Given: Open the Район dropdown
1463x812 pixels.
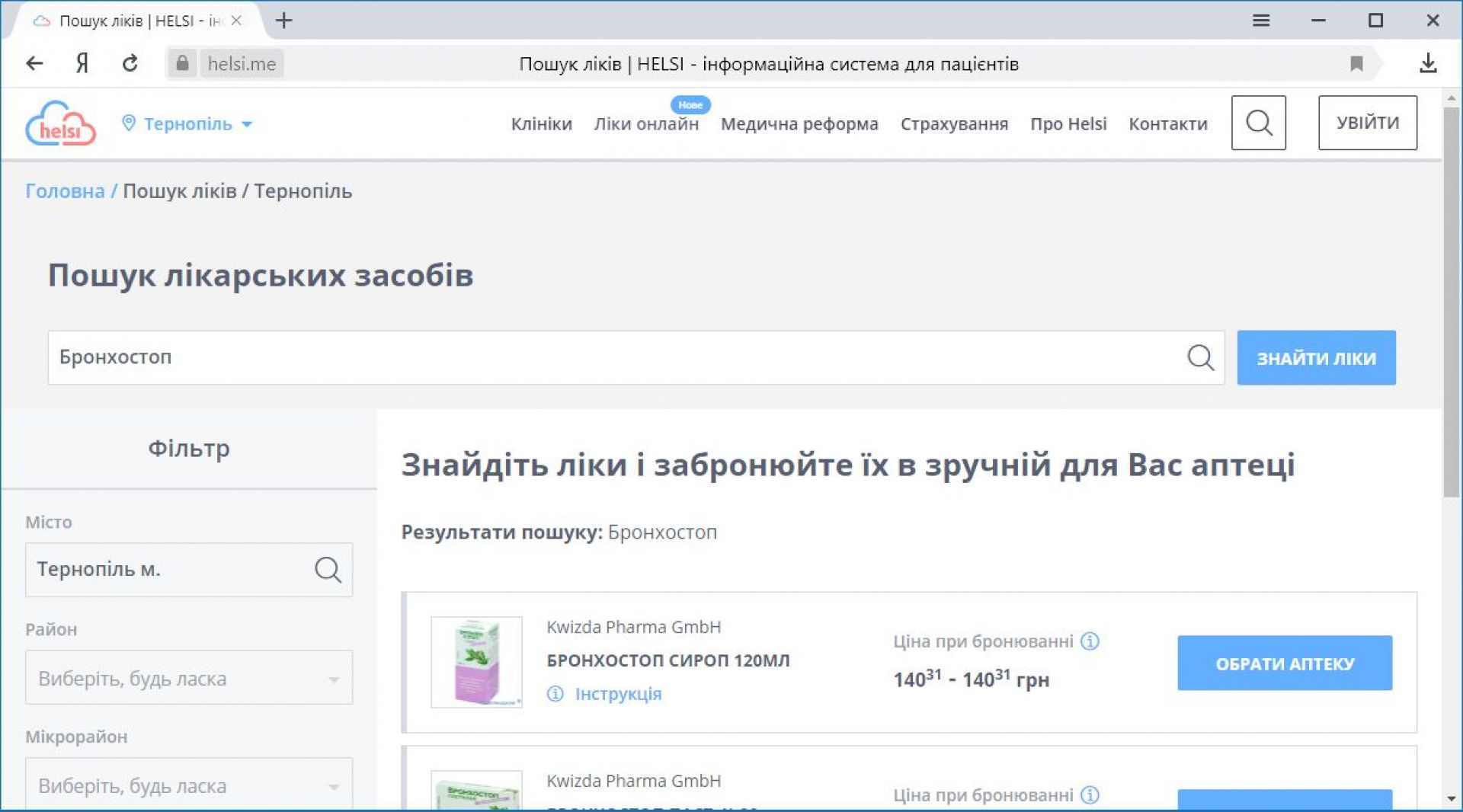Looking at the screenshot, I should tap(189, 677).
